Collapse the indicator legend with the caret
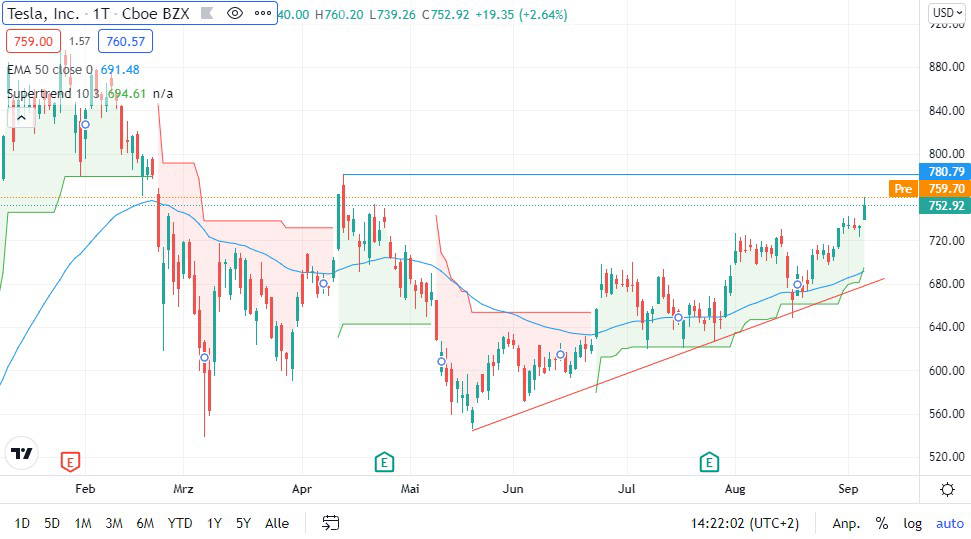This screenshot has width=971, height=539. pyautogui.click(x=21, y=118)
